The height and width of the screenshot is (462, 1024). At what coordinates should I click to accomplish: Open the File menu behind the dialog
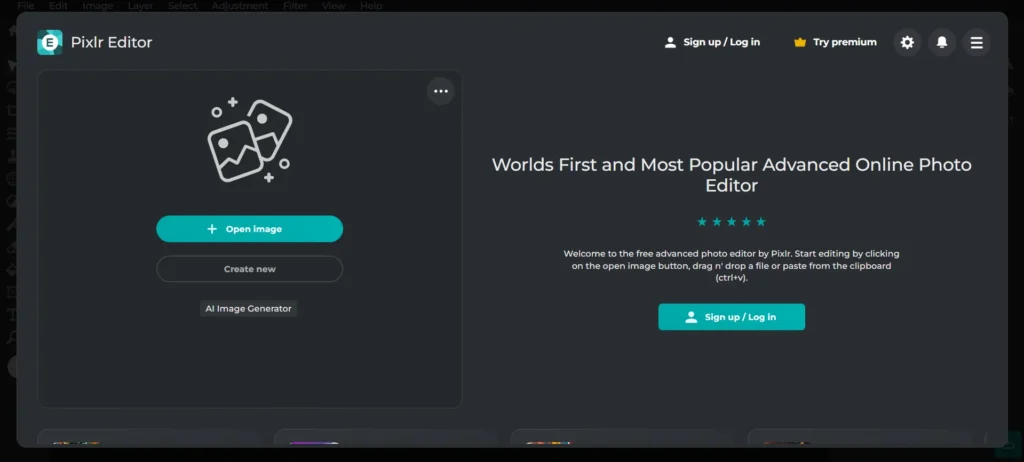coord(25,6)
